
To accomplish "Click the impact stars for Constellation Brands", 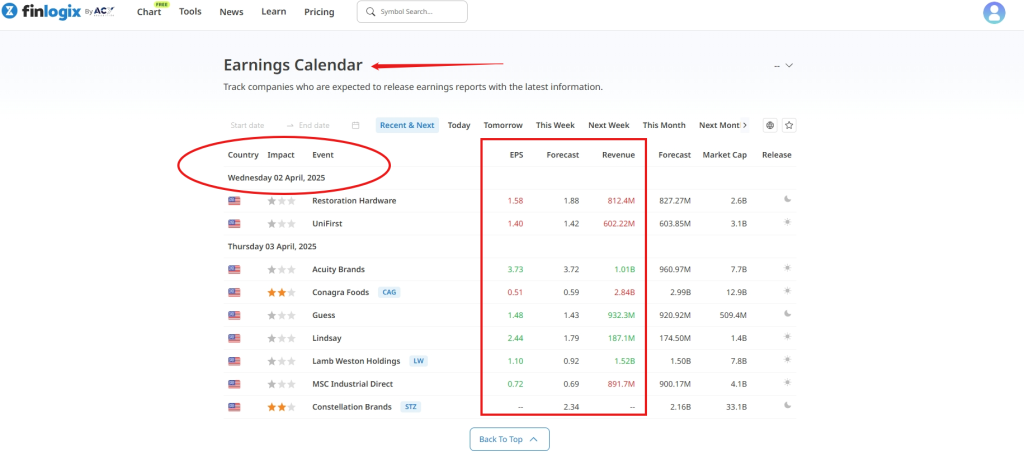I will 281,407.
